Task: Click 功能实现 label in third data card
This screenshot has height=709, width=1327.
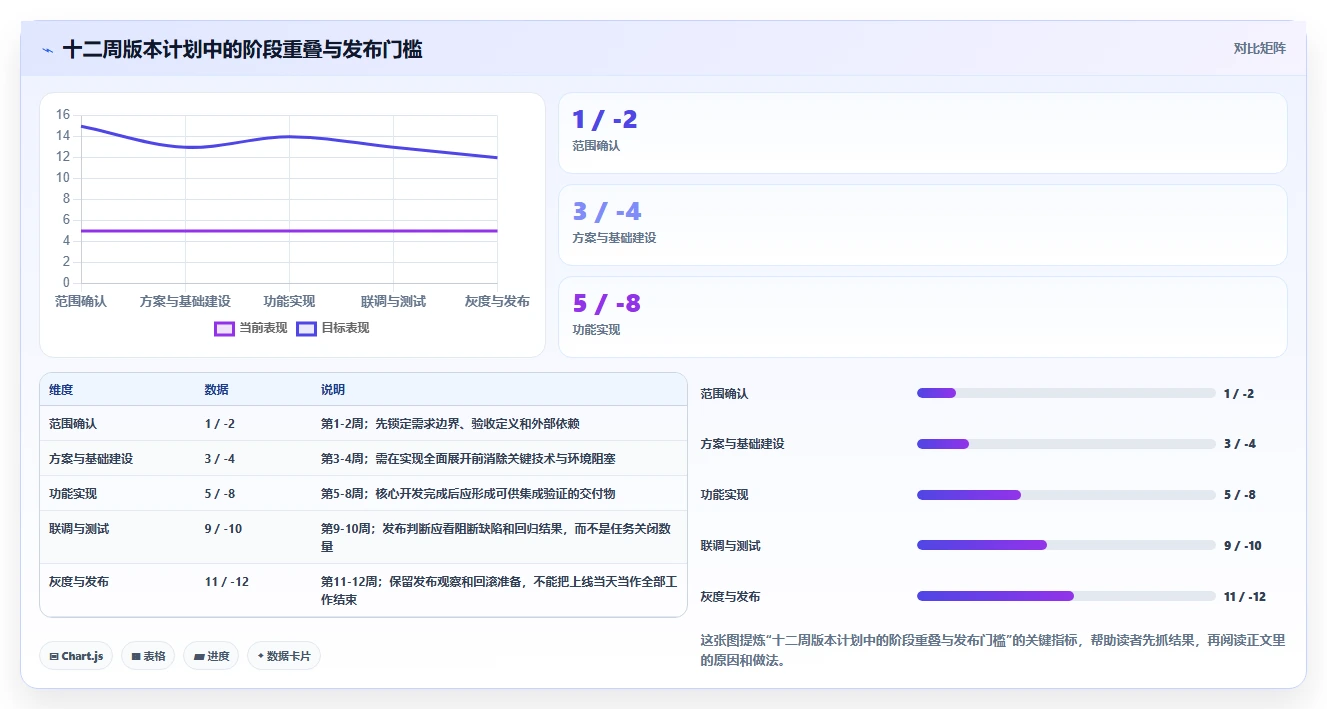Action: tap(596, 330)
